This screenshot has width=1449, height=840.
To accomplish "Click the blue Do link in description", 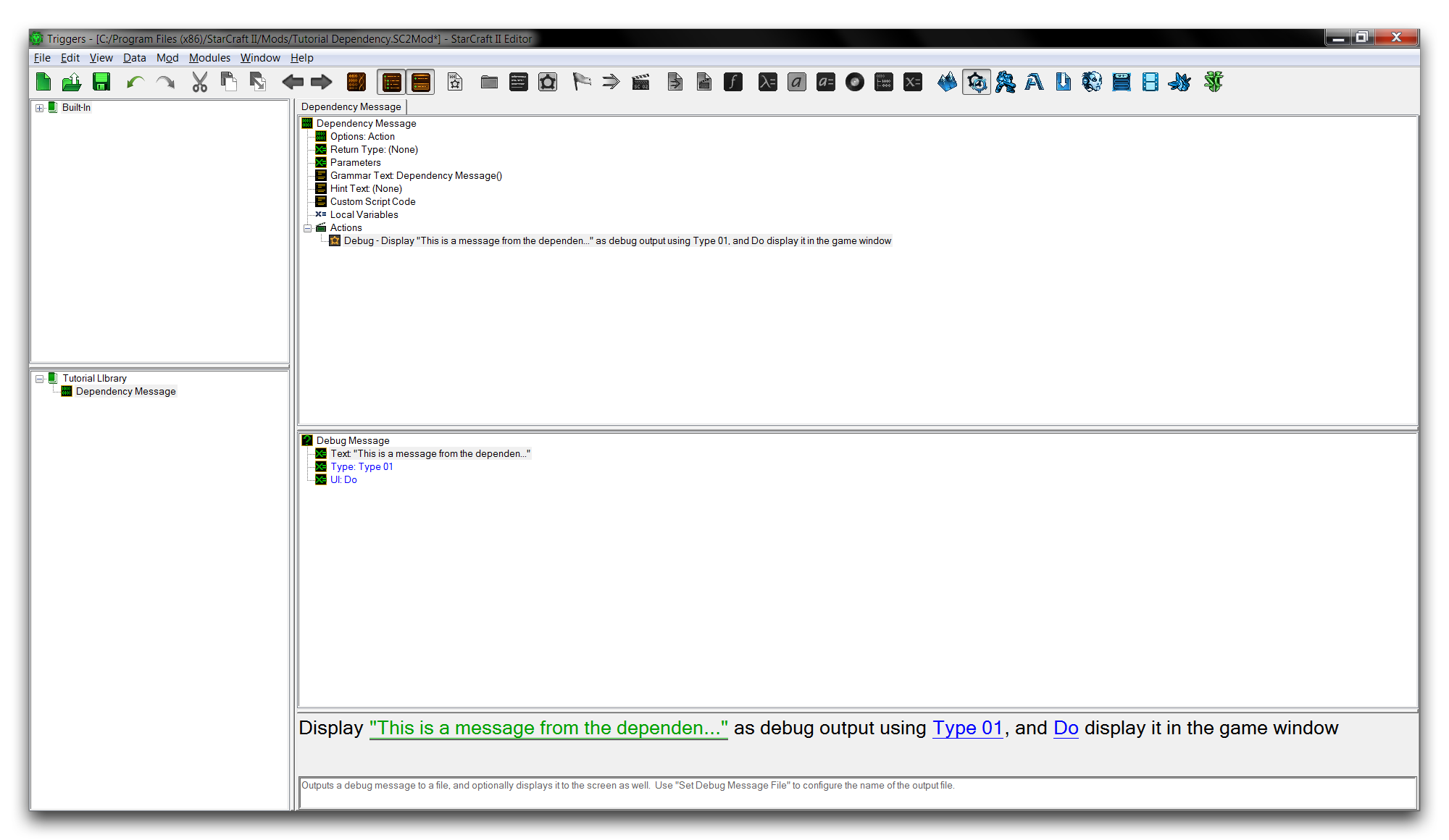I will pyautogui.click(x=1066, y=728).
